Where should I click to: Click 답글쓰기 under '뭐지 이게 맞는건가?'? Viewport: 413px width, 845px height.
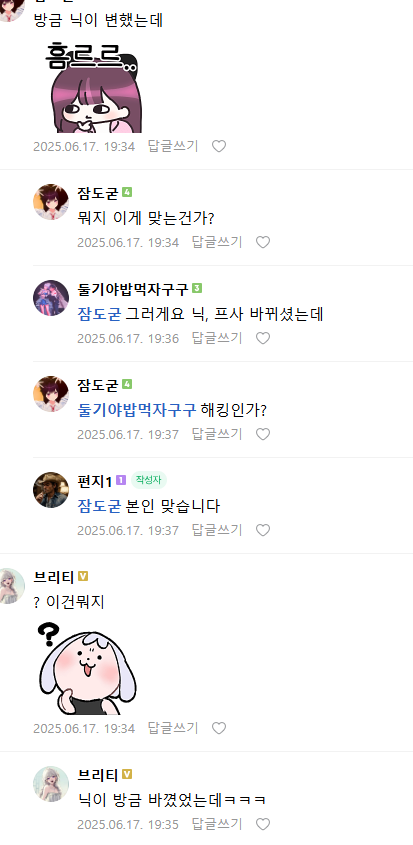pos(217,243)
